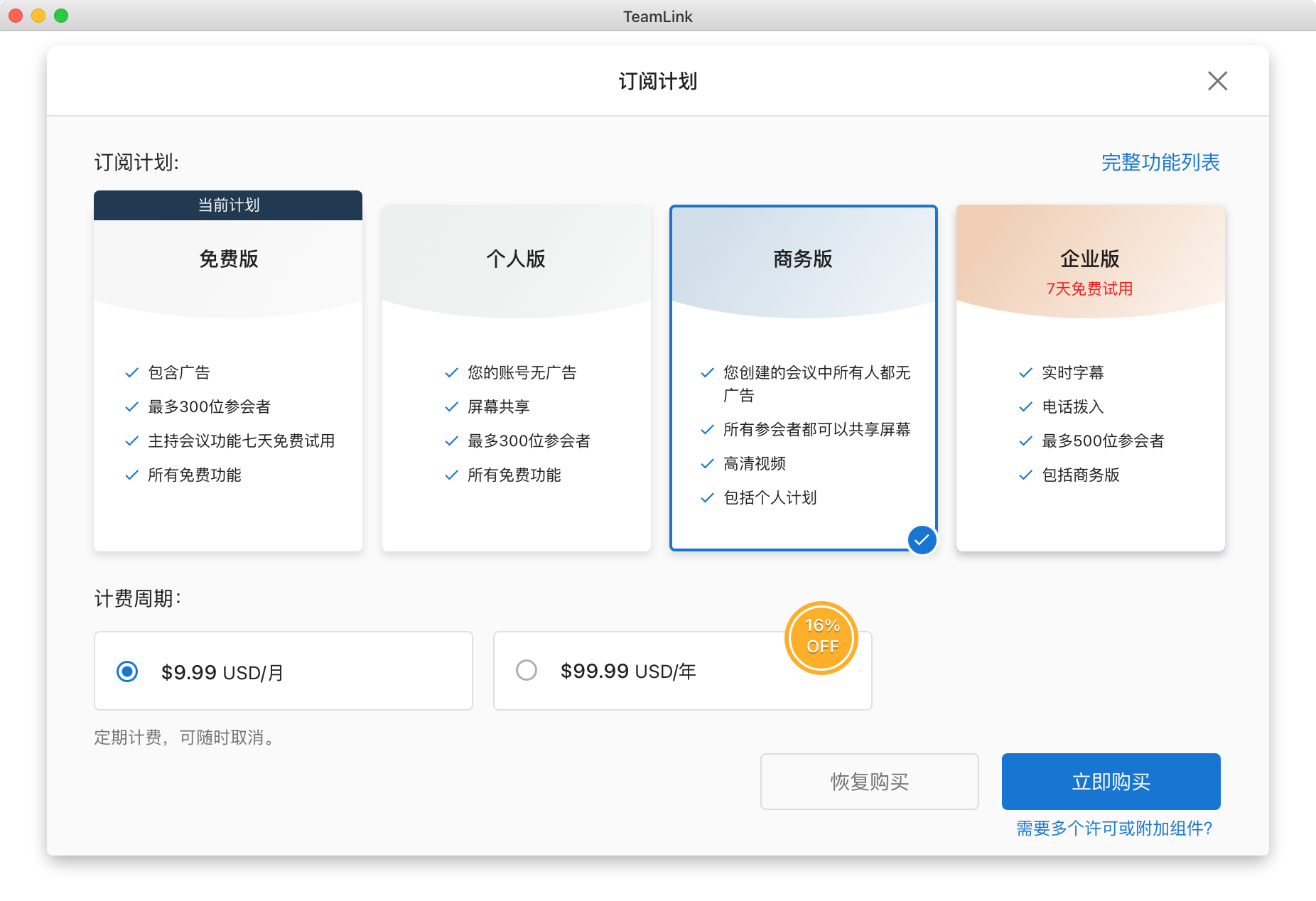Image resolution: width=1316 pixels, height=901 pixels.
Task: Select the $9.99 USD monthly billing option
Action: tap(128, 671)
